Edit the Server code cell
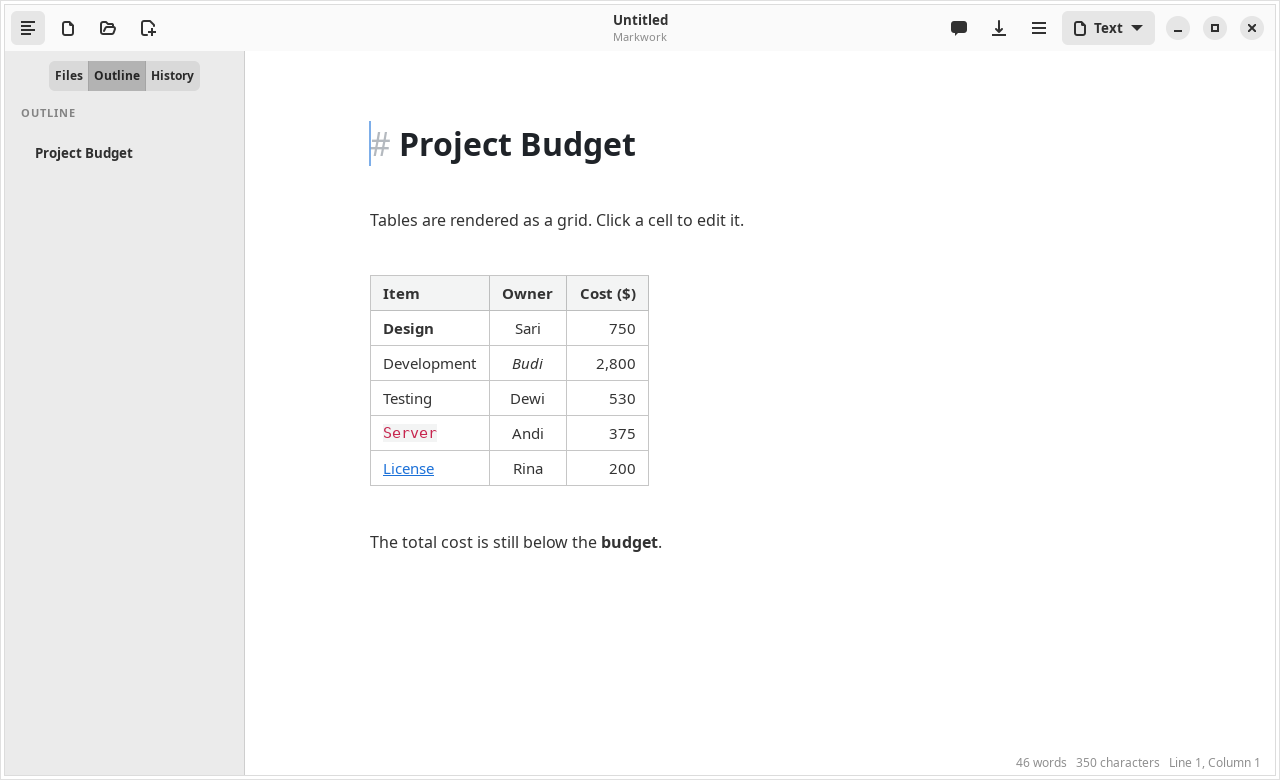 click(430, 433)
